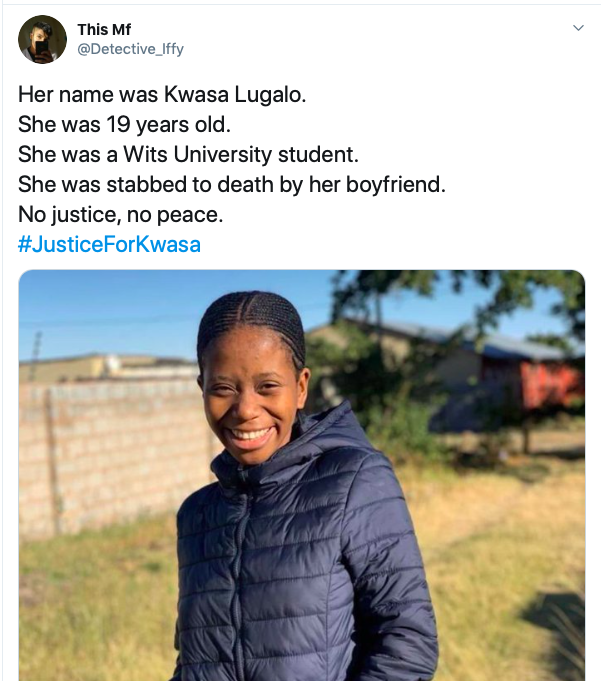Click the line about being stabbed by her boyfriend
This screenshot has width=601, height=681.
tap(232, 185)
